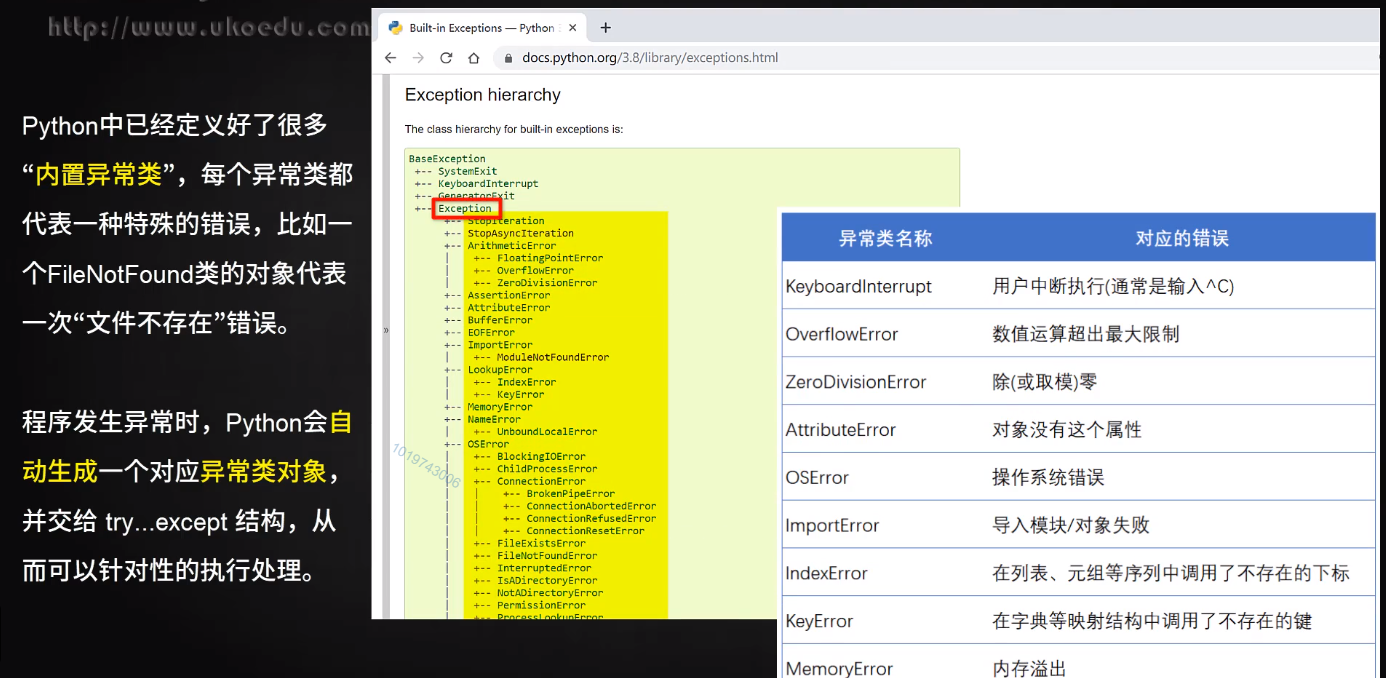Click the browser back arrow

coord(391,58)
